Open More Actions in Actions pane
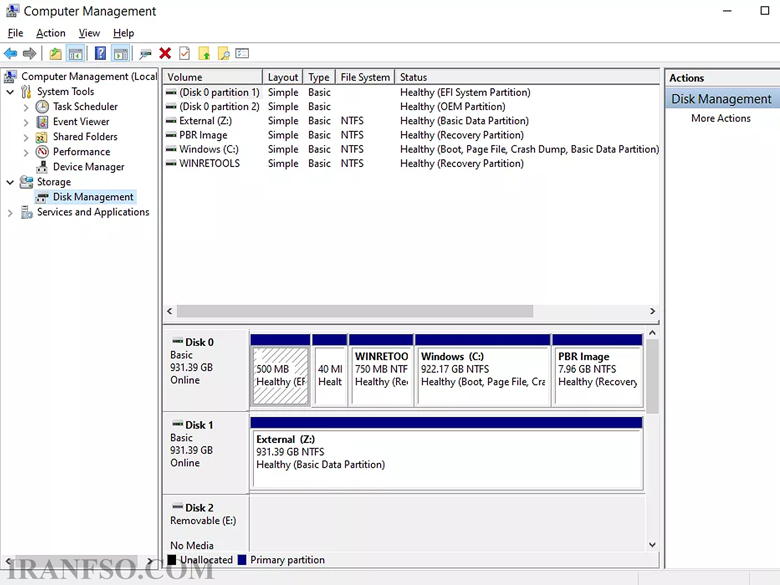This screenshot has height=585, width=780. tap(721, 118)
